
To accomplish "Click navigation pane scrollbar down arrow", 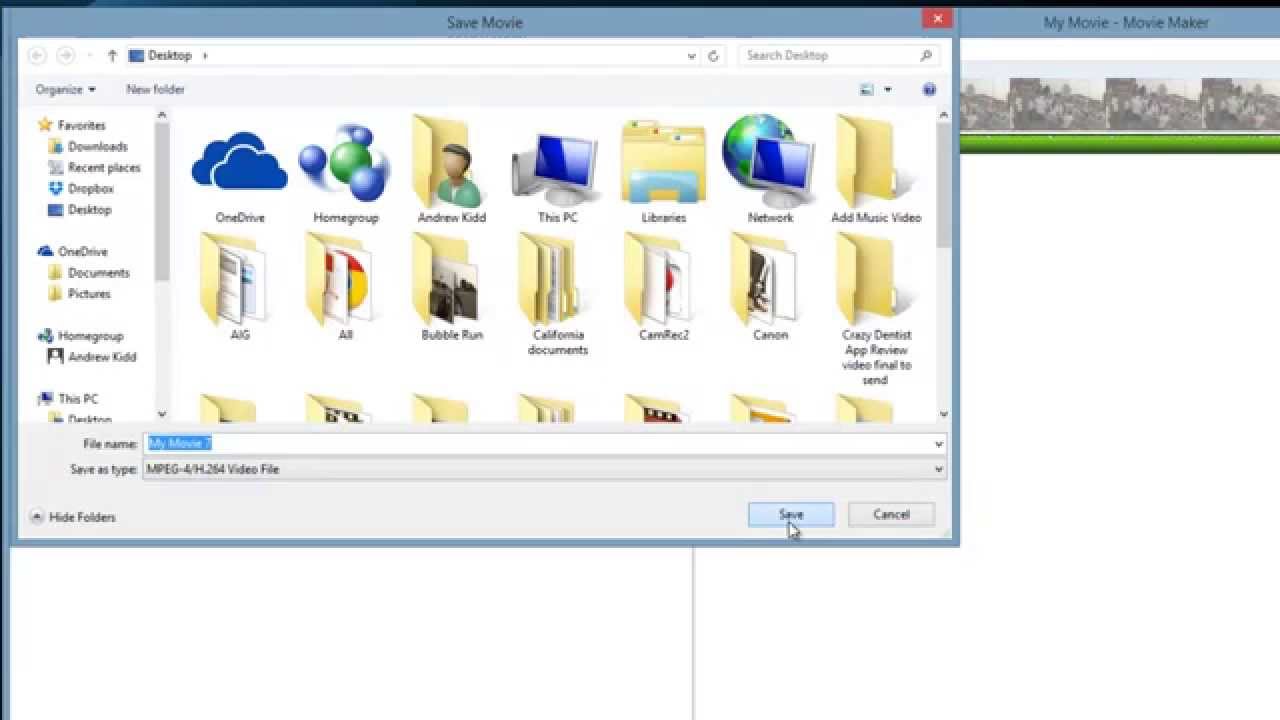I will point(162,414).
